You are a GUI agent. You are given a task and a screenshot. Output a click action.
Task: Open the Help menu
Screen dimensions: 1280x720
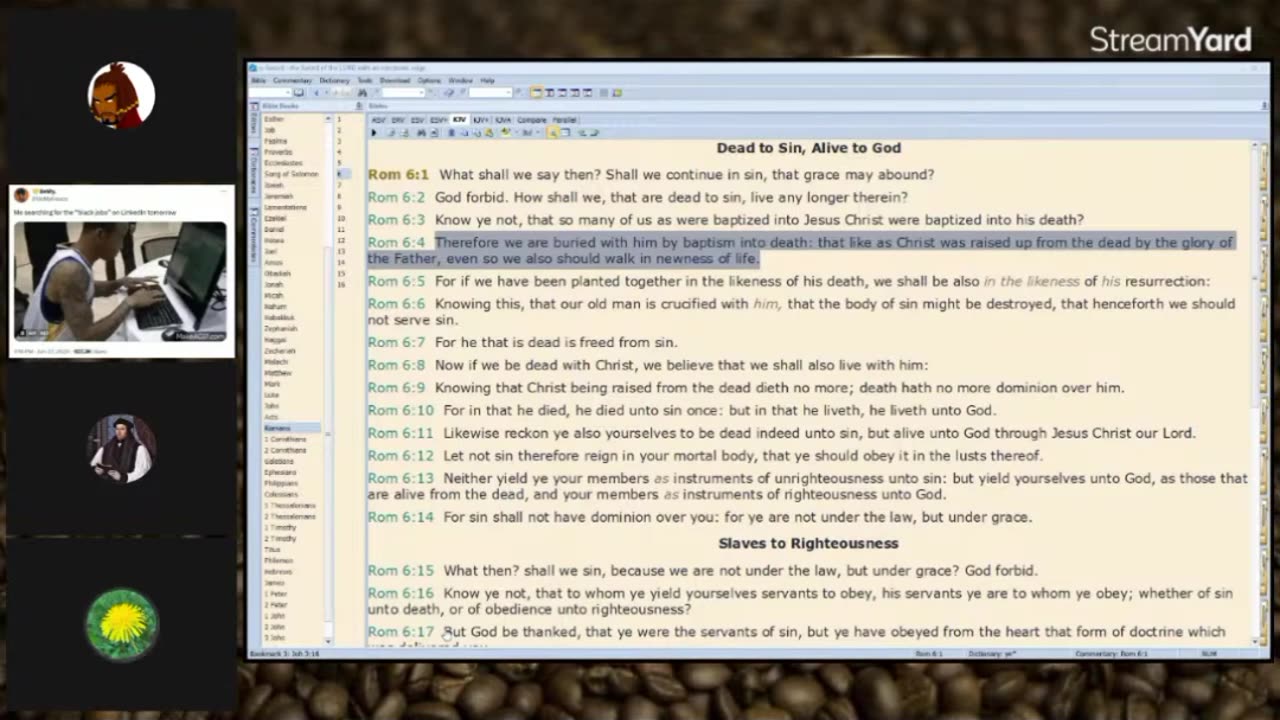pyautogui.click(x=487, y=81)
